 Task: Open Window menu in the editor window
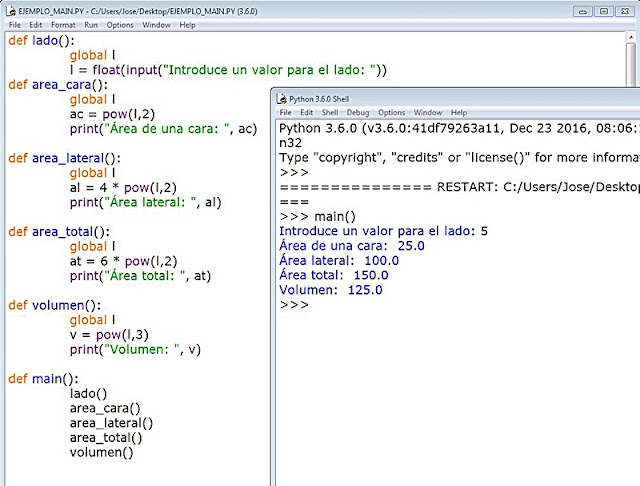tap(156, 25)
